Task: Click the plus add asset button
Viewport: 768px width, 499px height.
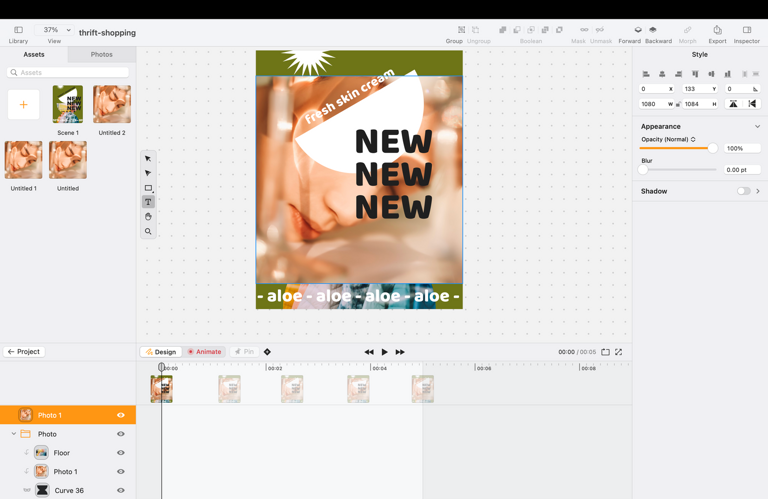Action: pyautogui.click(x=24, y=104)
